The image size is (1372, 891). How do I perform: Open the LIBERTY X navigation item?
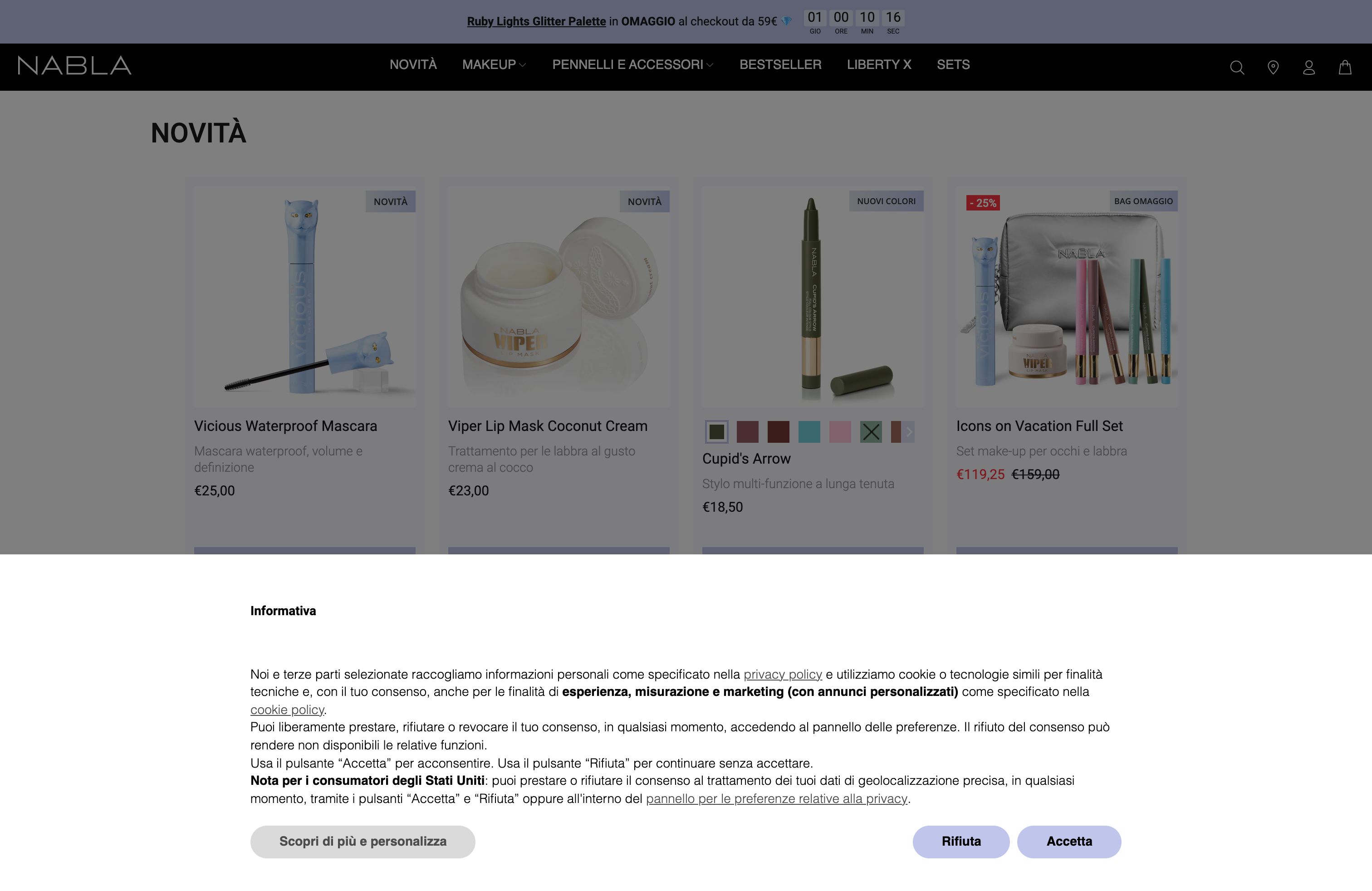pyautogui.click(x=878, y=64)
